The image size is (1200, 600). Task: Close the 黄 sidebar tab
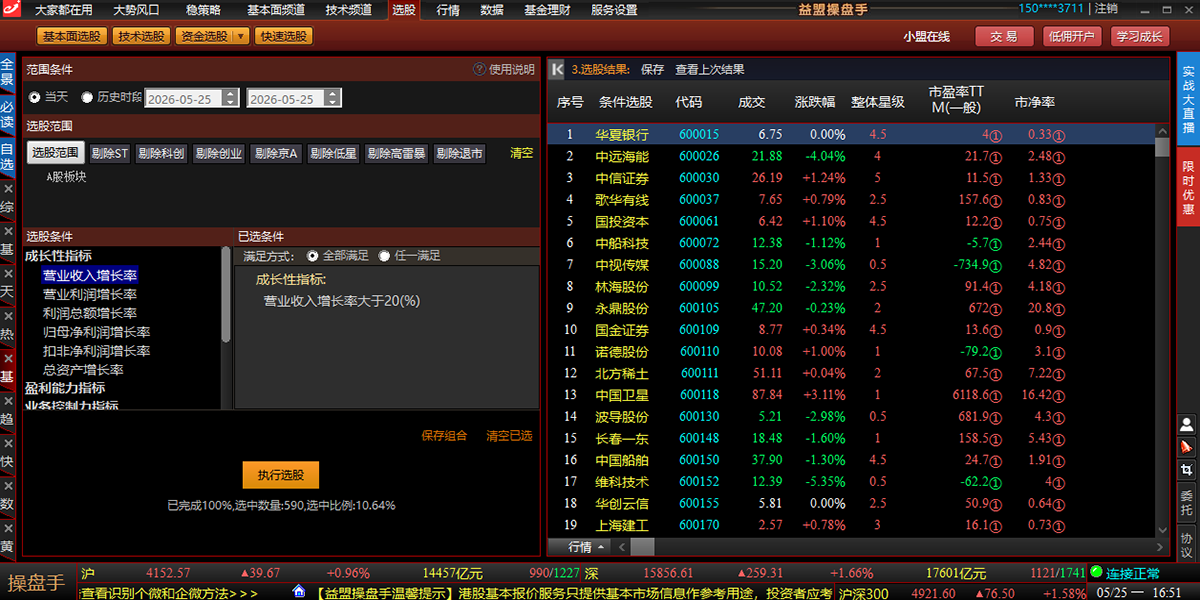pyautogui.click(x=8, y=528)
